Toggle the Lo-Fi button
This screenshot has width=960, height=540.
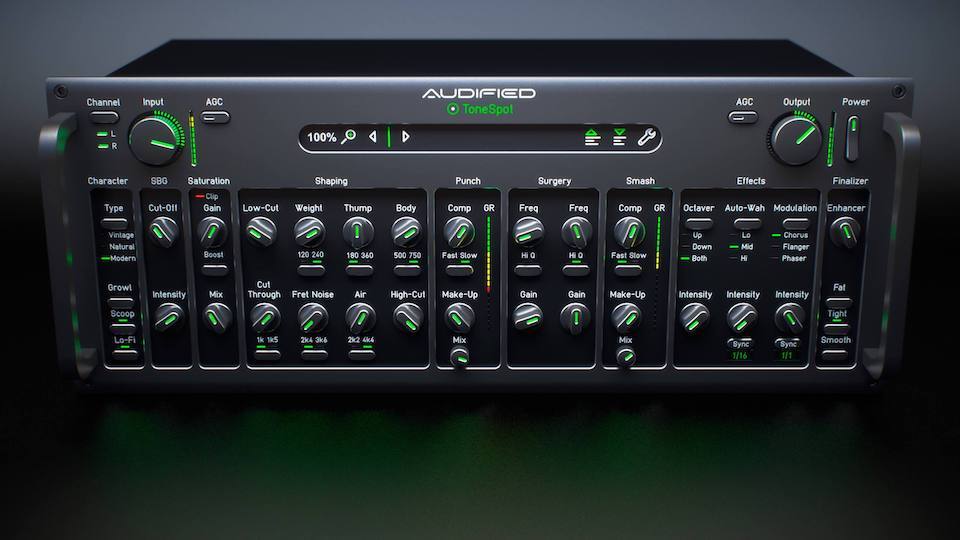[125, 354]
